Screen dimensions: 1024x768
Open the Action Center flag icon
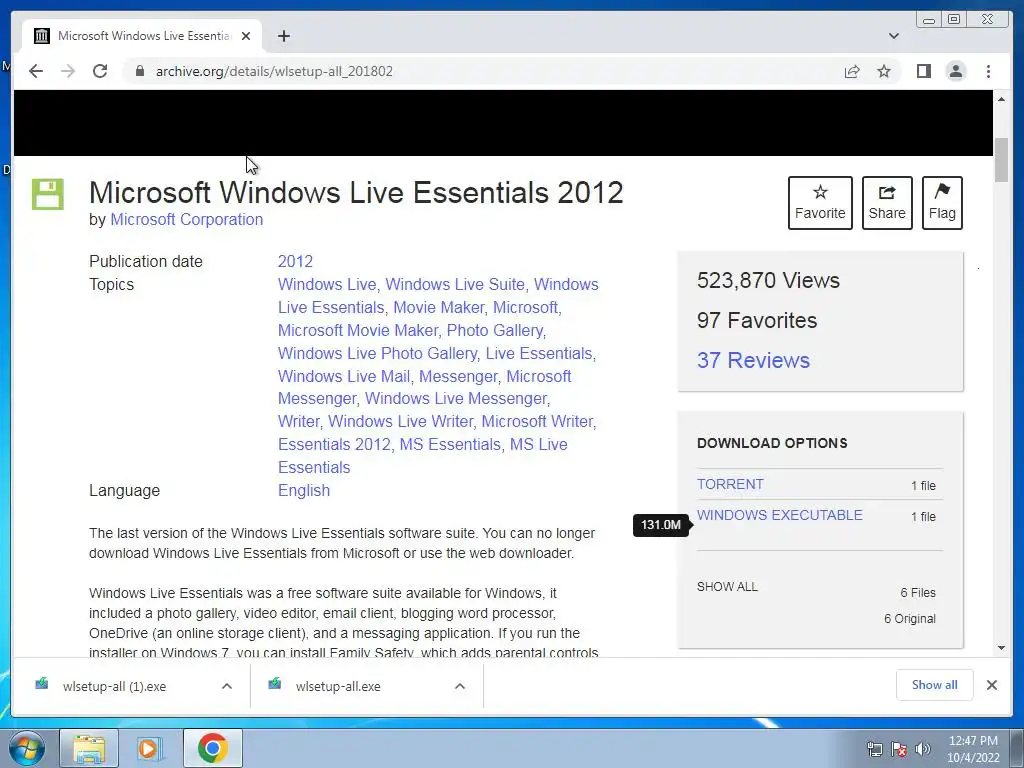(899, 749)
